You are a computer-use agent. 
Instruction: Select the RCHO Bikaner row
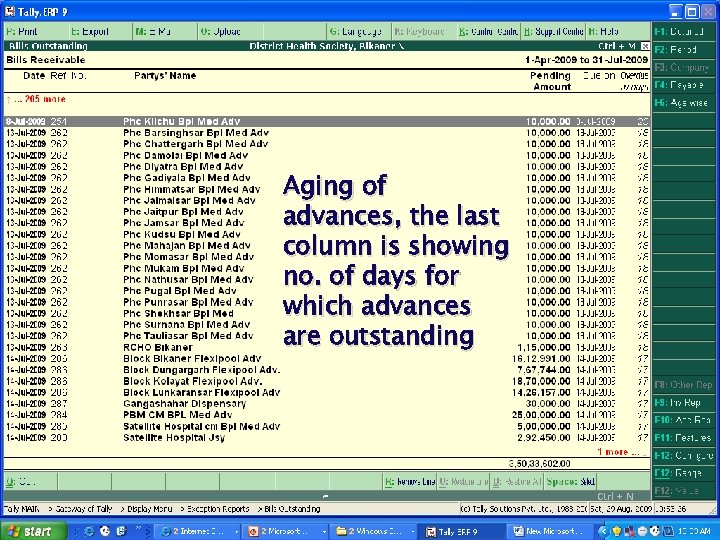(326, 348)
